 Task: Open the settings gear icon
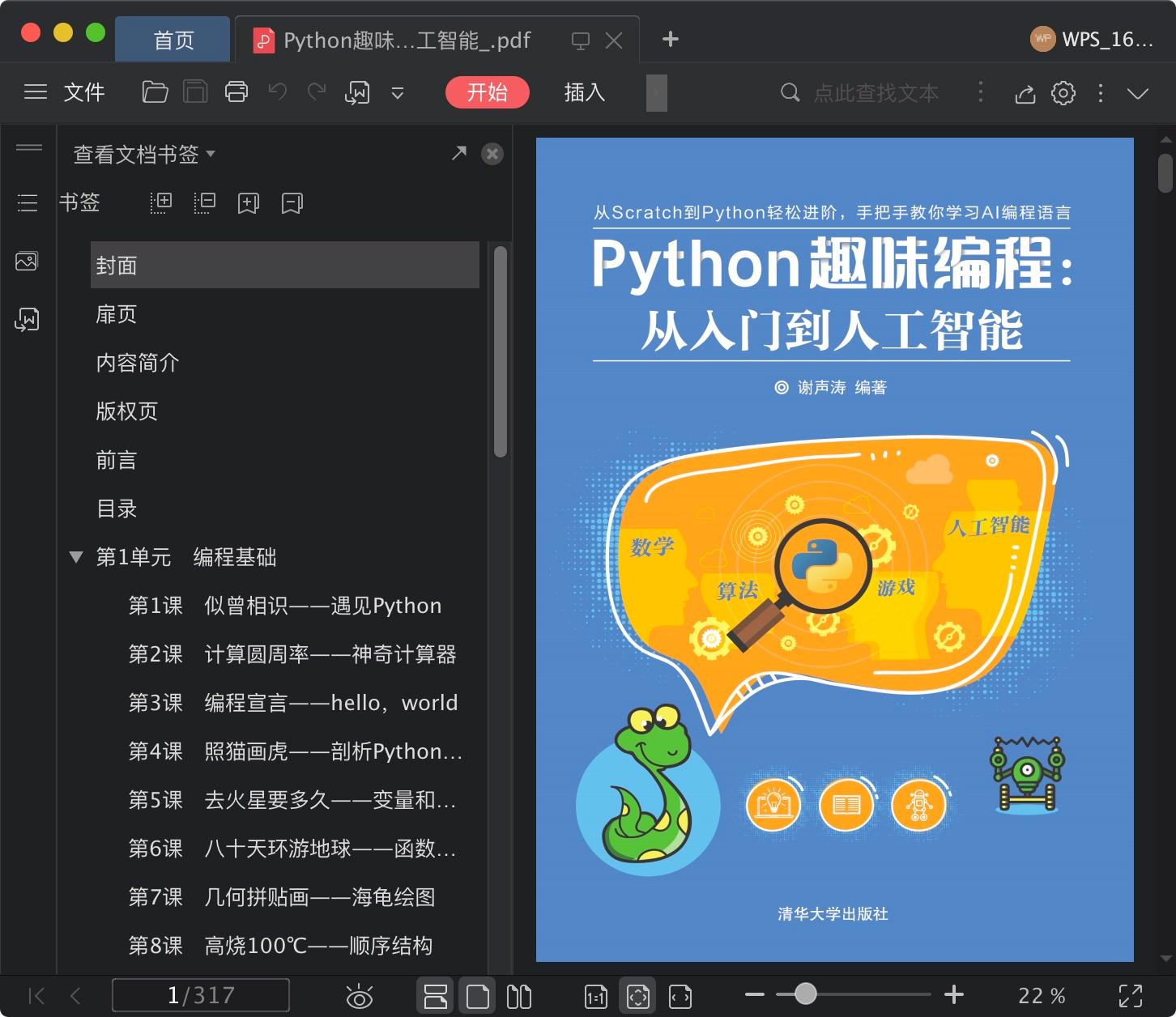coord(1063,93)
